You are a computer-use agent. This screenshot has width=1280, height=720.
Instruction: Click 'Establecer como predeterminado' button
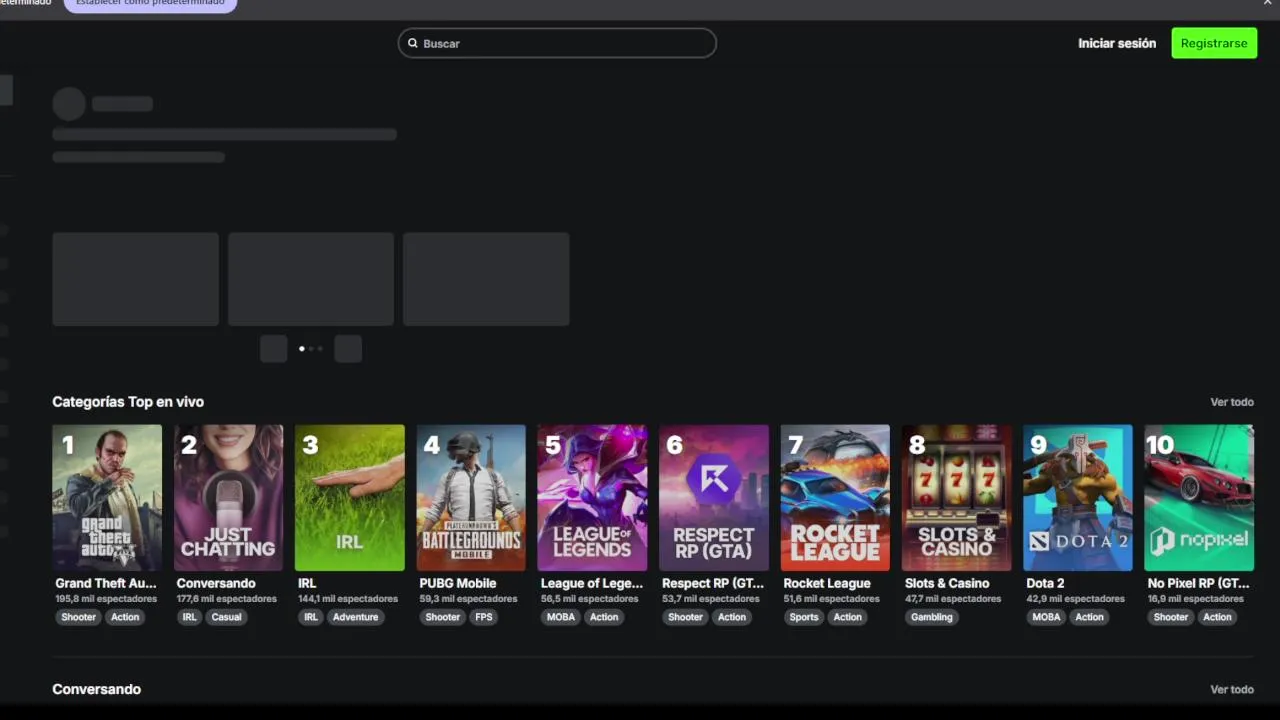[151, 4]
